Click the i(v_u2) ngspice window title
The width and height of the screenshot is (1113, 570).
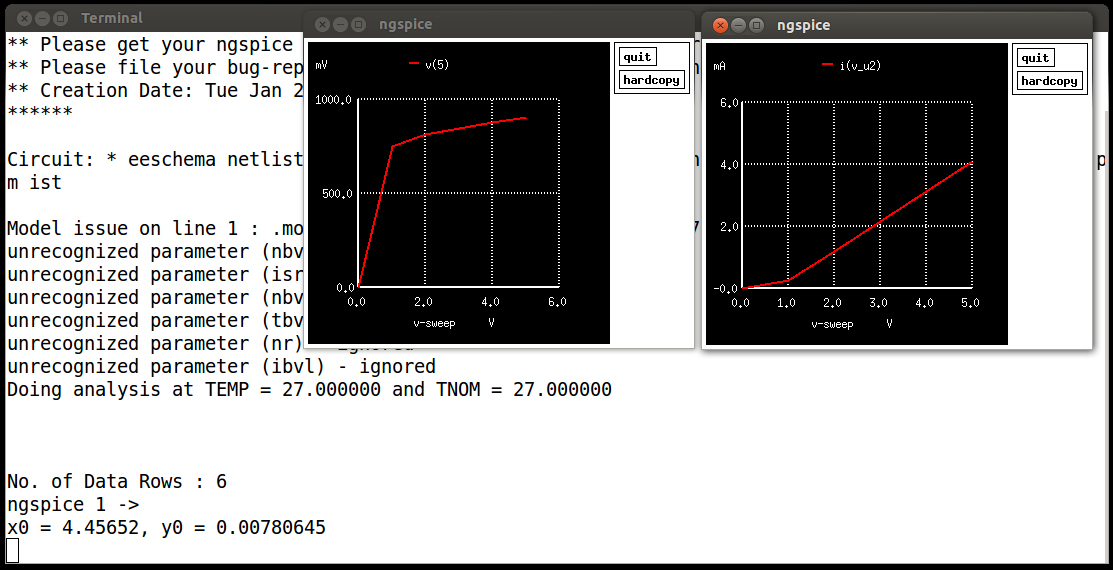804,25
